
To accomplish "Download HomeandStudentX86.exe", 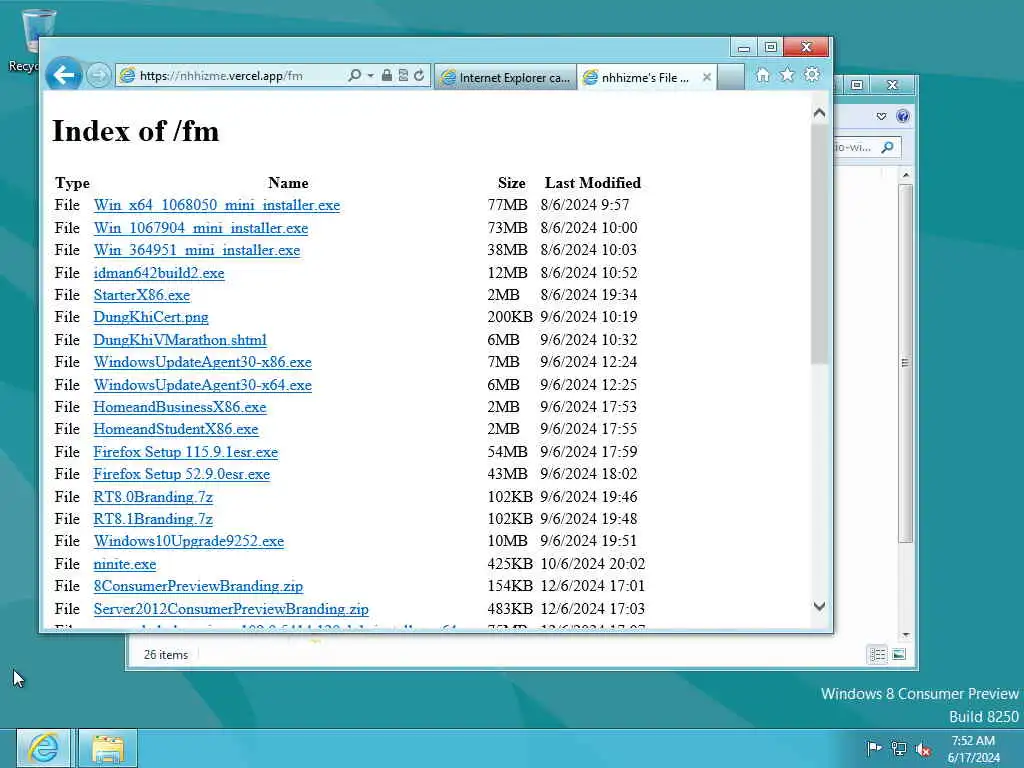I will tap(176, 430).
